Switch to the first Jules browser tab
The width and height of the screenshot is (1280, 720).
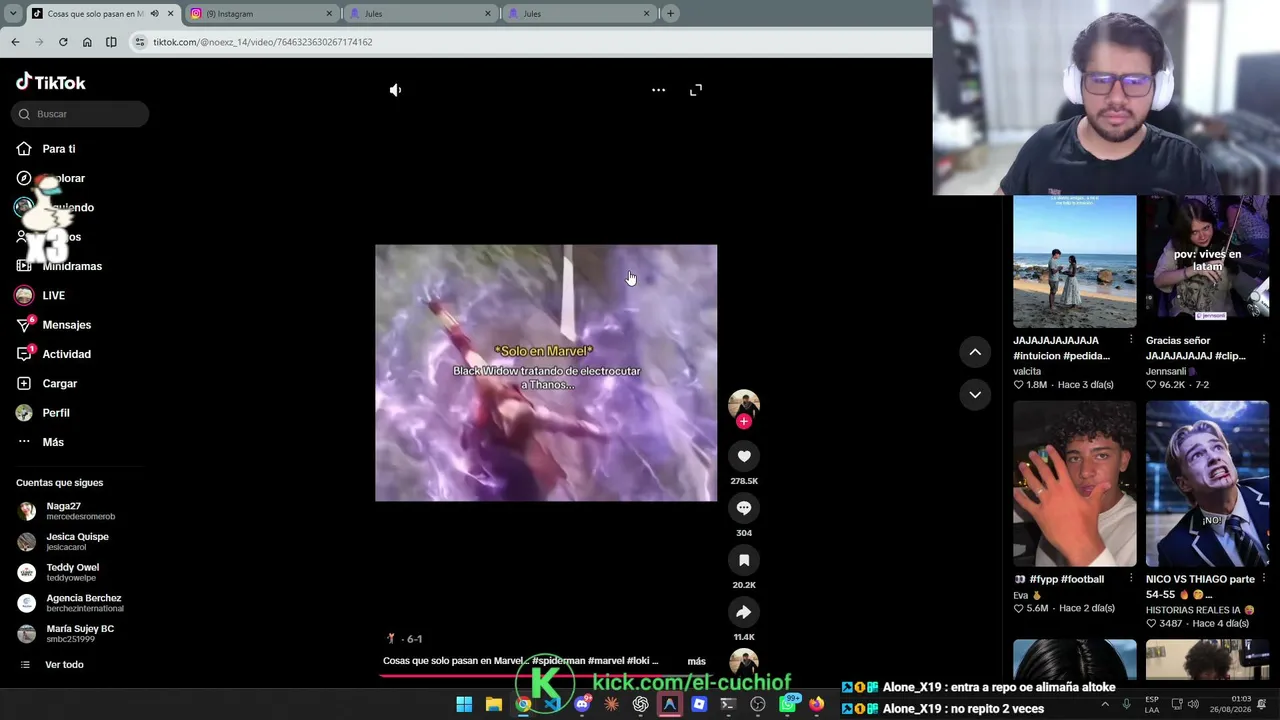click(x=419, y=14)
